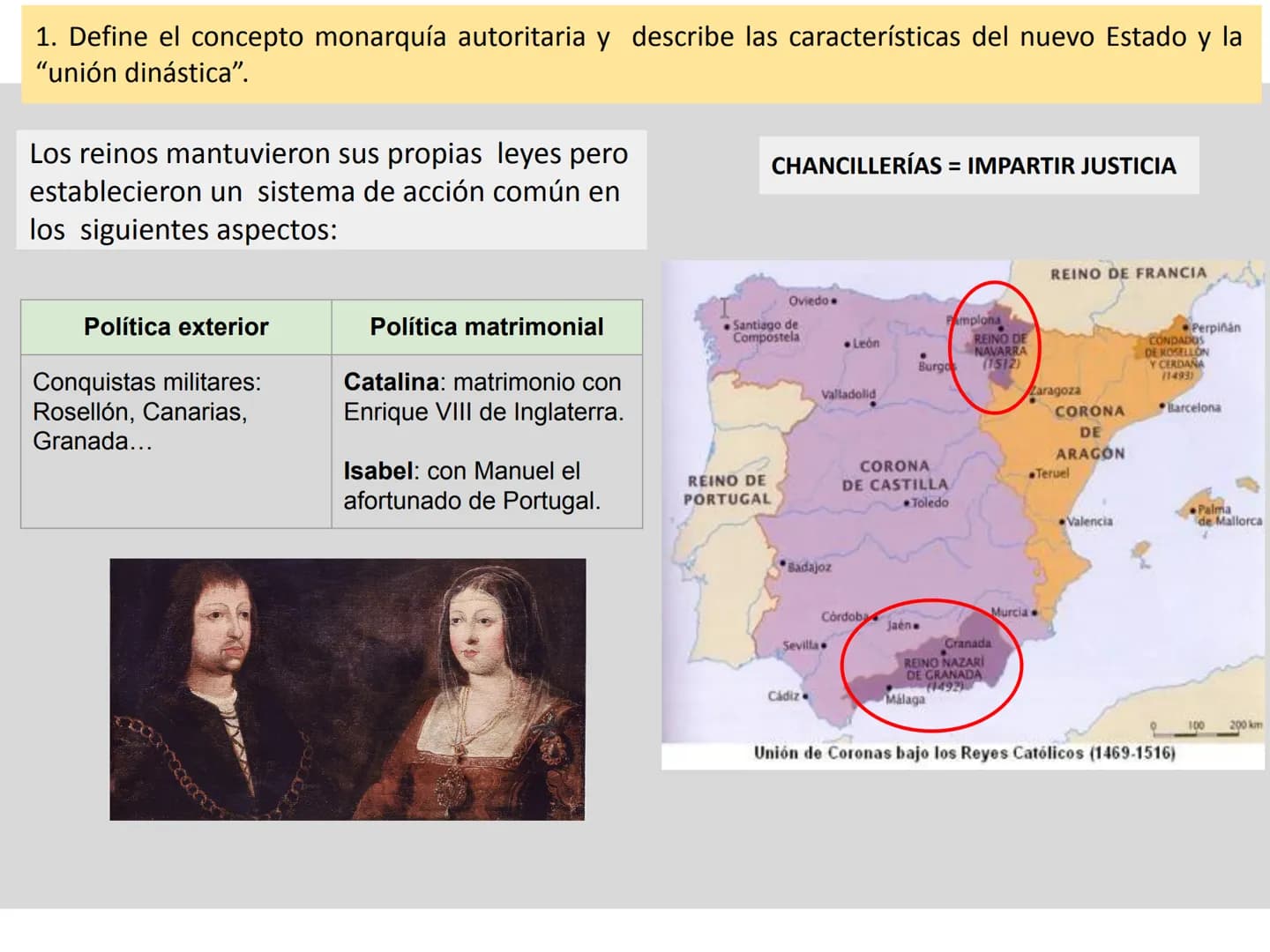Click 'REINO DE FRANCIA' on the map
Viewport: 1270px width, 952px height.
pyautogui.click(x=1128, y=273)
